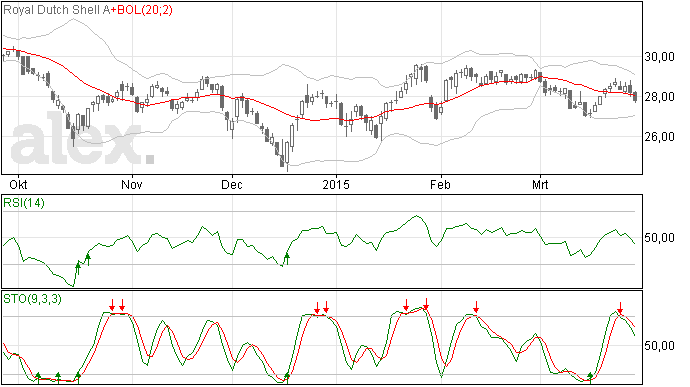Click the green STO buy arrow in December
Image resolution: width=690 pixels, height=387 pixels.
point(287,377)
